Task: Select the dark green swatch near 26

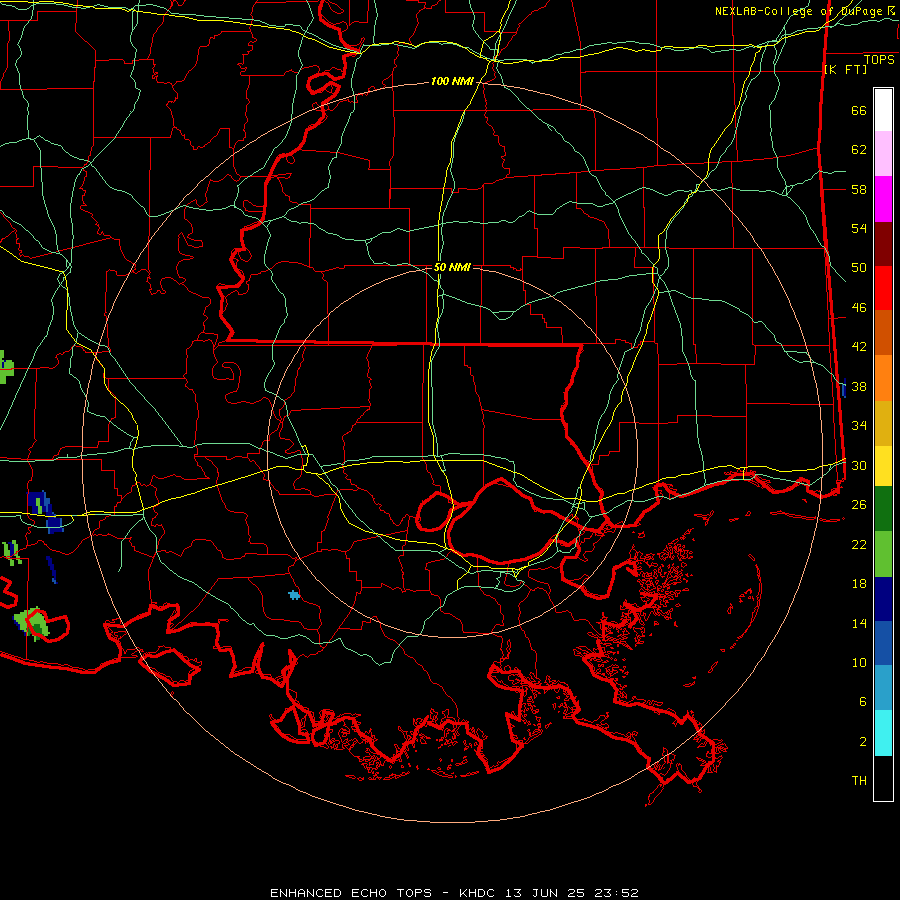Action: pyautogui.click(x=883, y=509)
